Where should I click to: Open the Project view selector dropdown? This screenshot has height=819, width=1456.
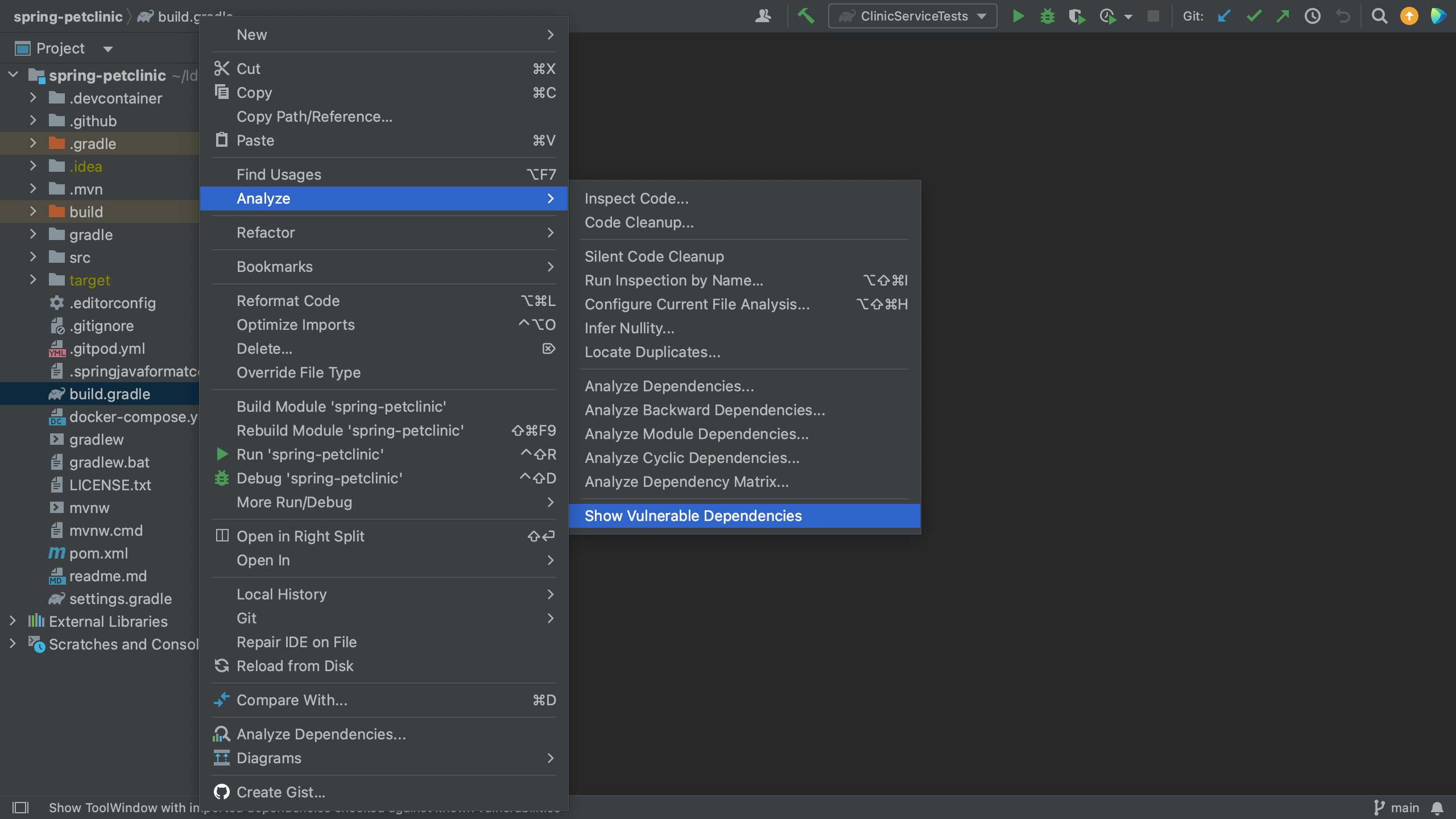click(x=108, y=48)
